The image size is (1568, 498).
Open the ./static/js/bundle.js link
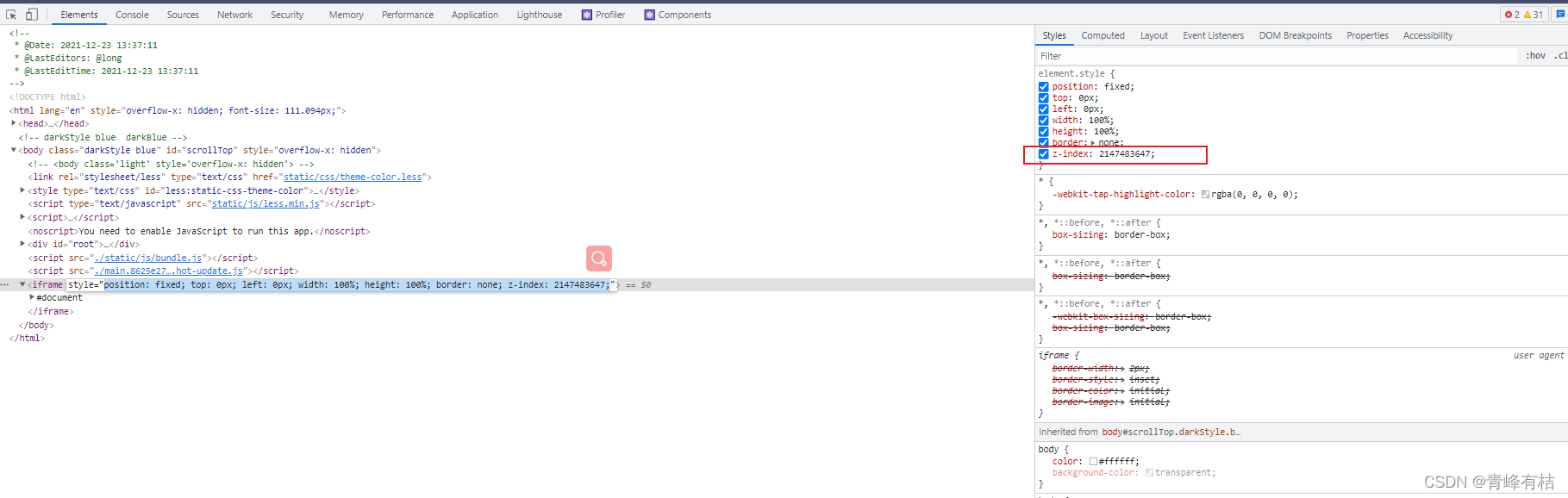(148, 258)
